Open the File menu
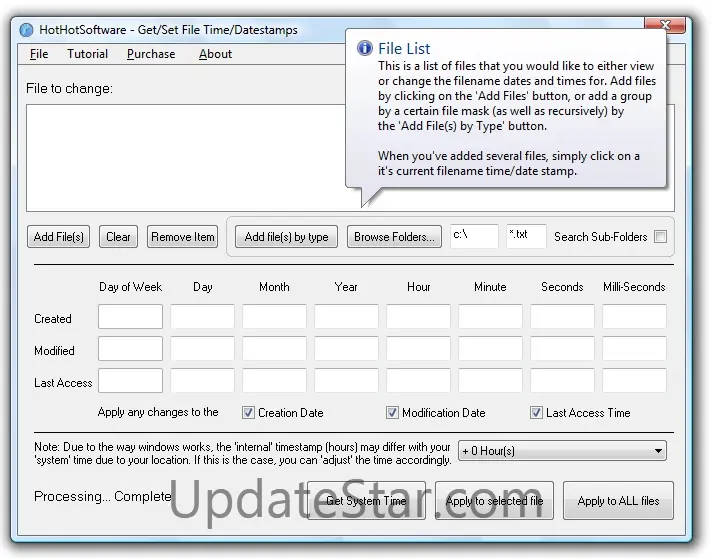712x558 pixels. pos(39,54)
